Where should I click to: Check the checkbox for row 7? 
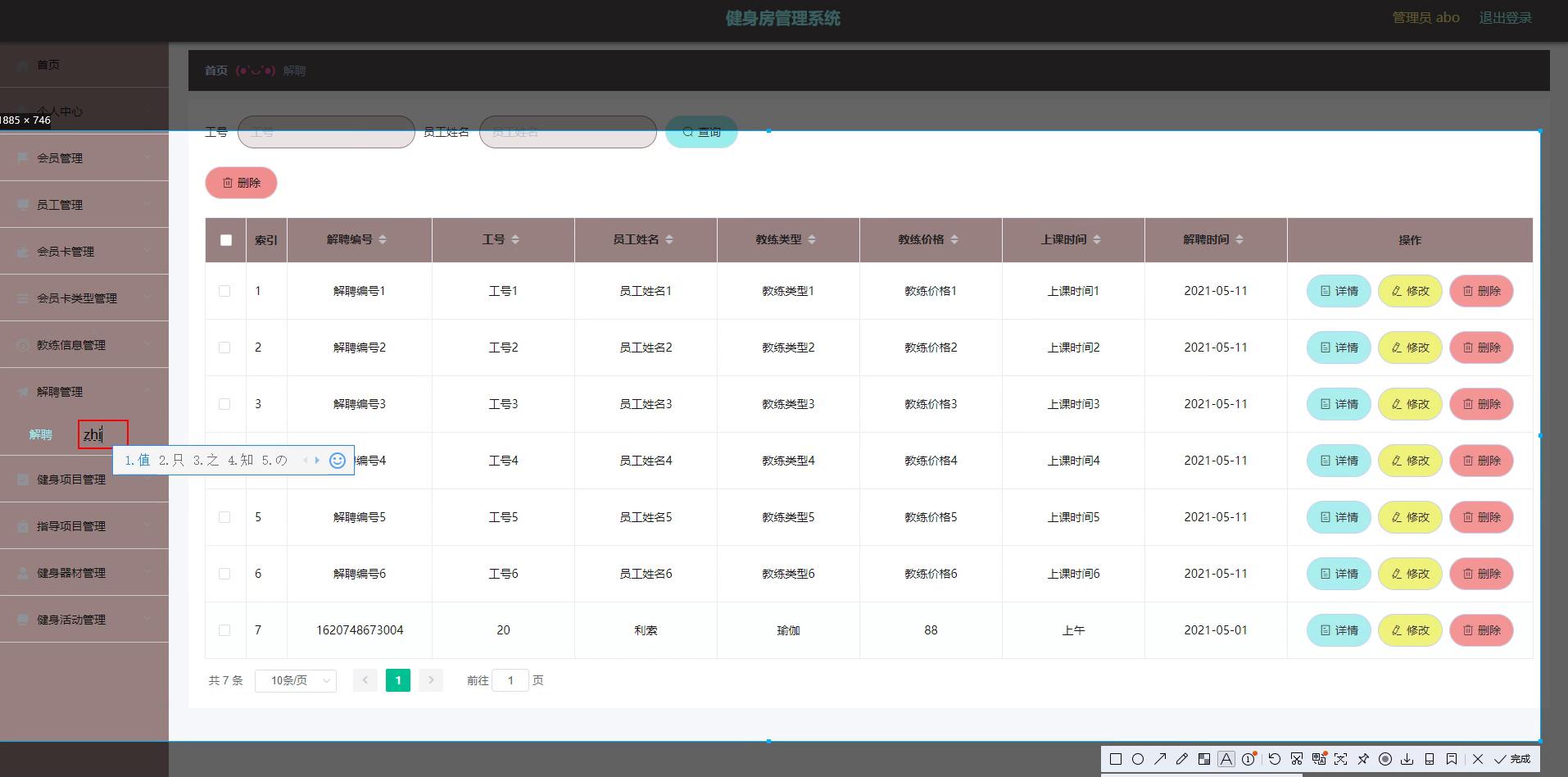224,630
